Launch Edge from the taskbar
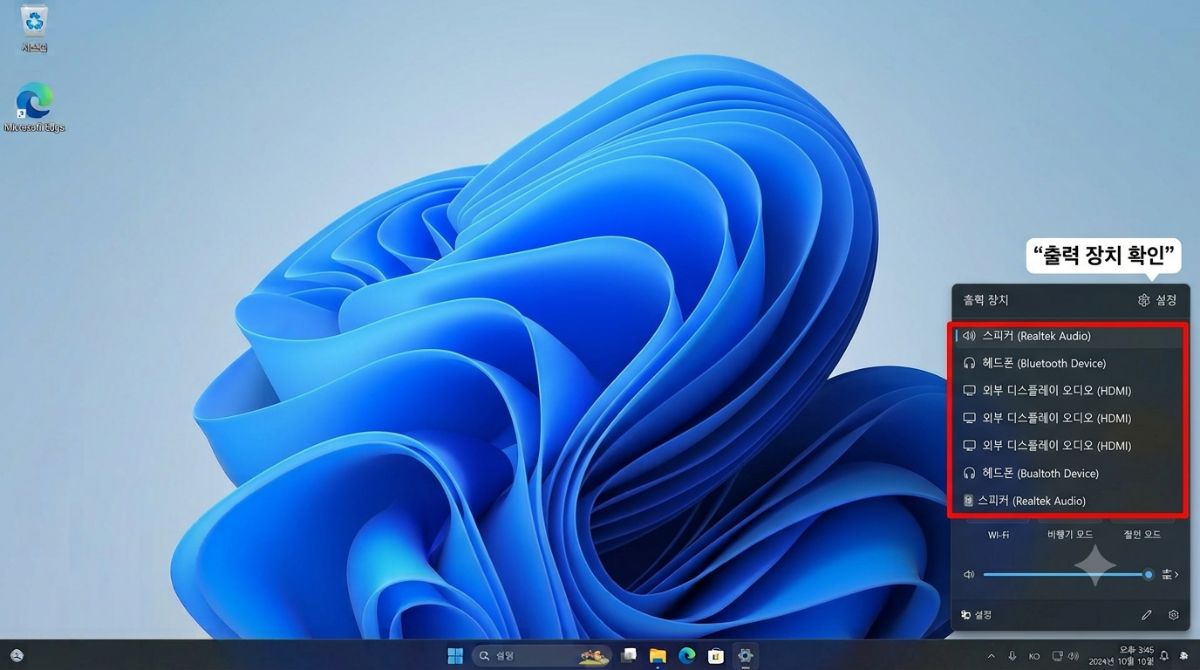 tap(686, 656)
